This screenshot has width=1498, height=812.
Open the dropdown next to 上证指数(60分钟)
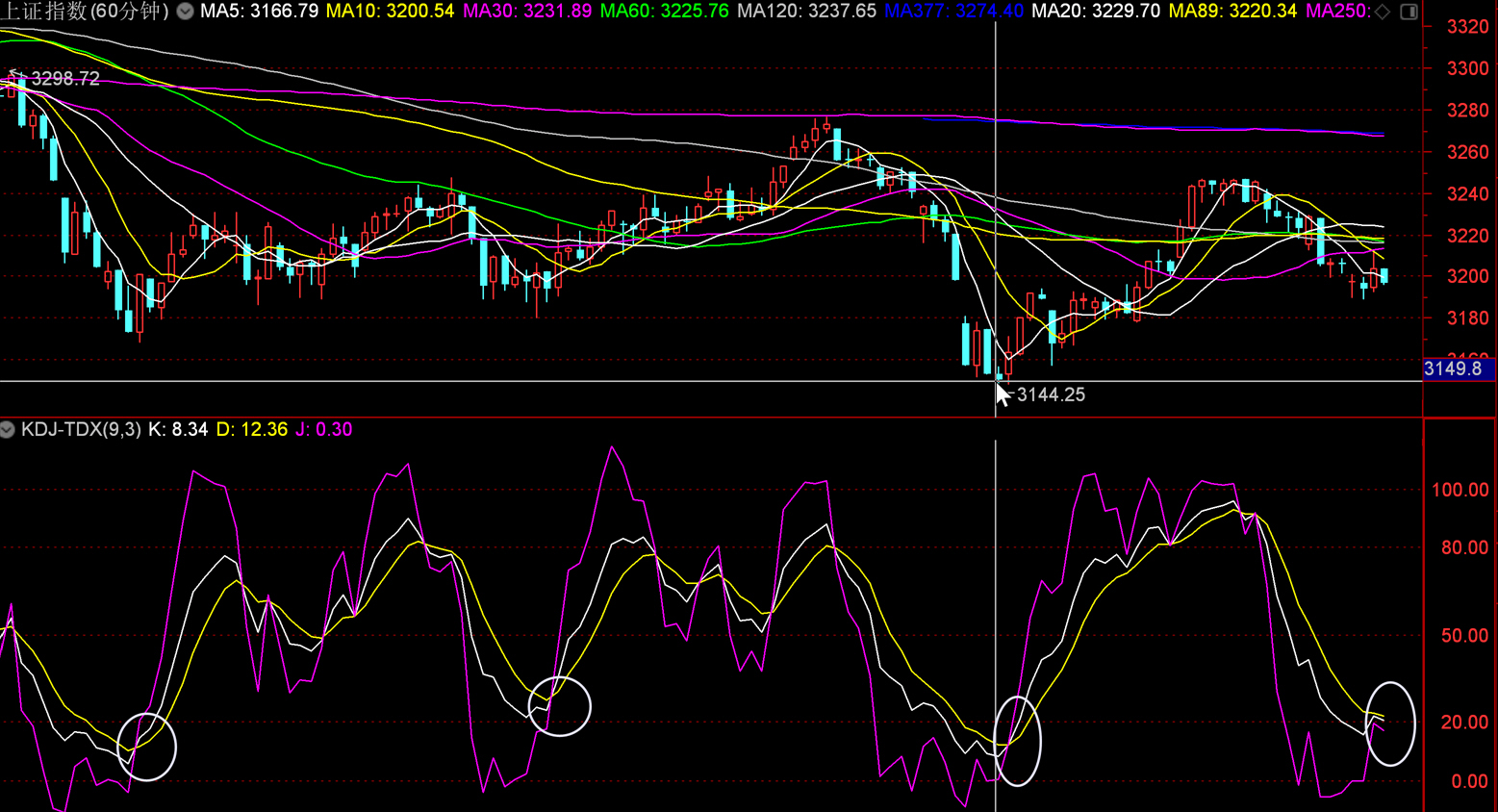pos(185,12)
